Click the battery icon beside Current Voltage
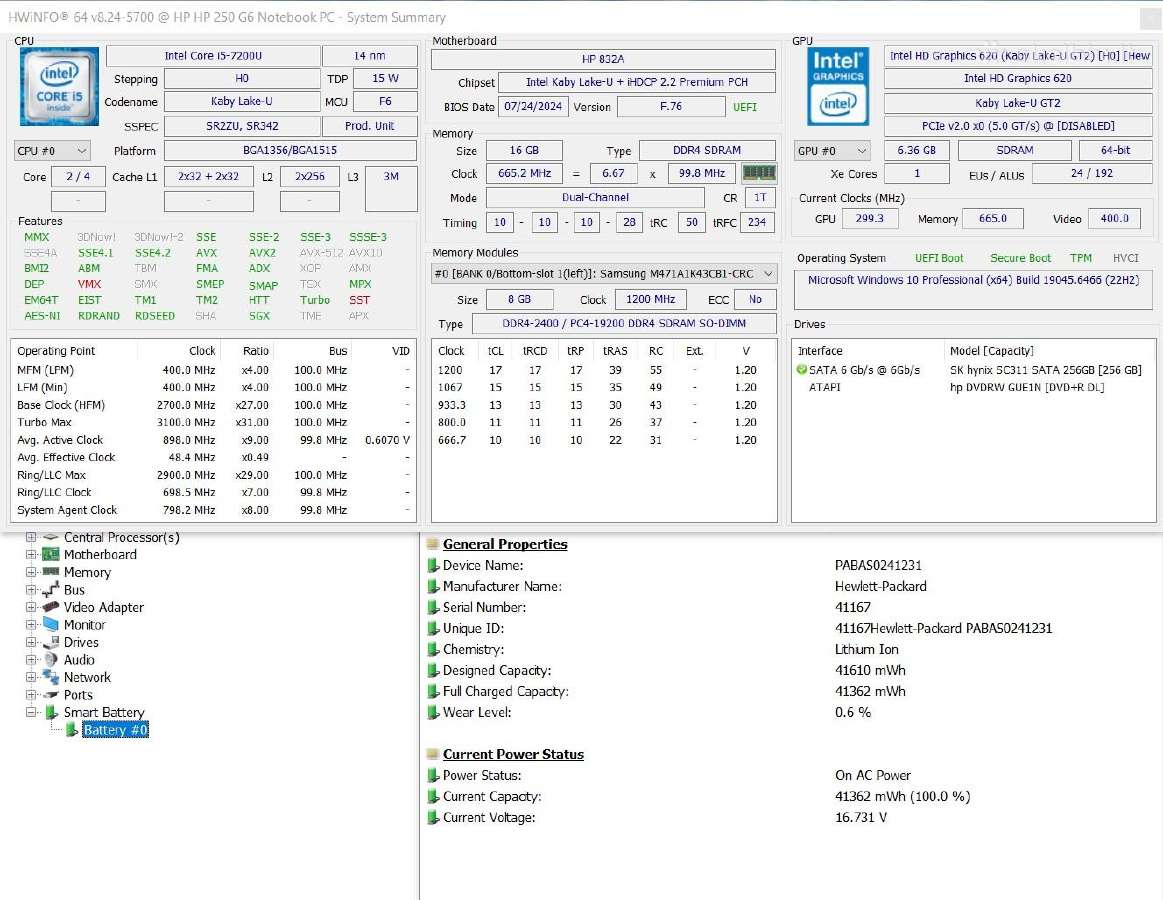1163x900 pixels. (x=433, y=818)
